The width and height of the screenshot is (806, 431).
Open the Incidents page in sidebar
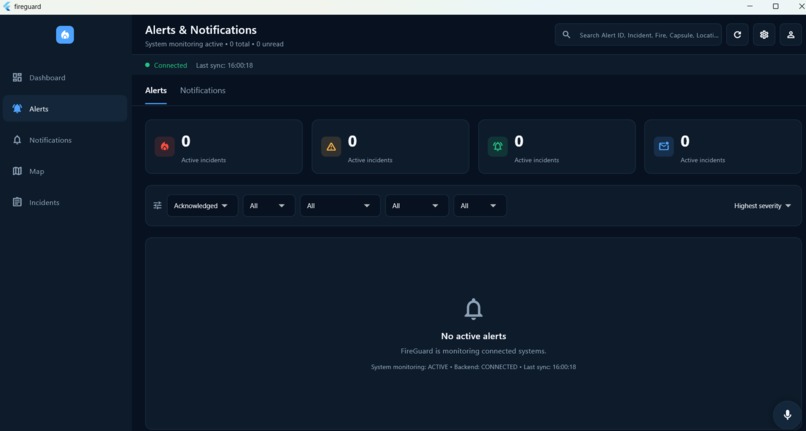click(x=65, y=202)
